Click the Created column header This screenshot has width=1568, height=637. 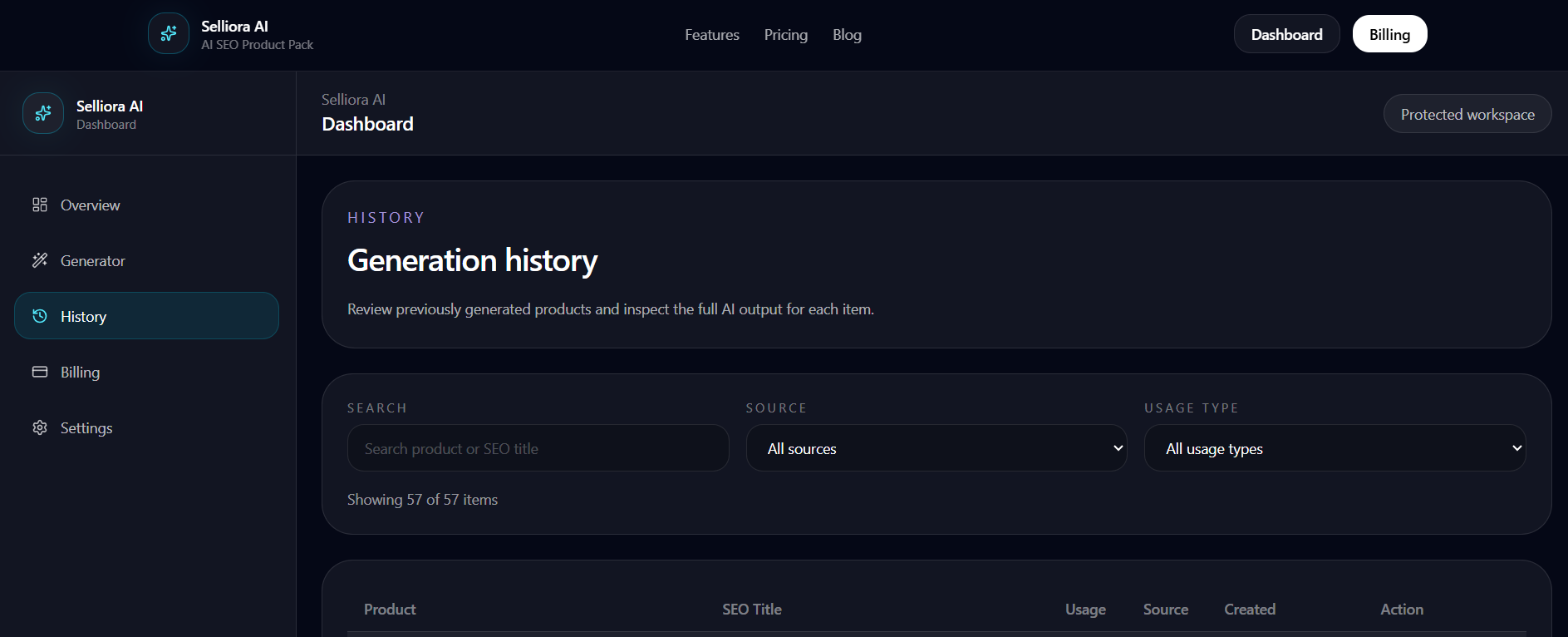[x=1250, y=610]
